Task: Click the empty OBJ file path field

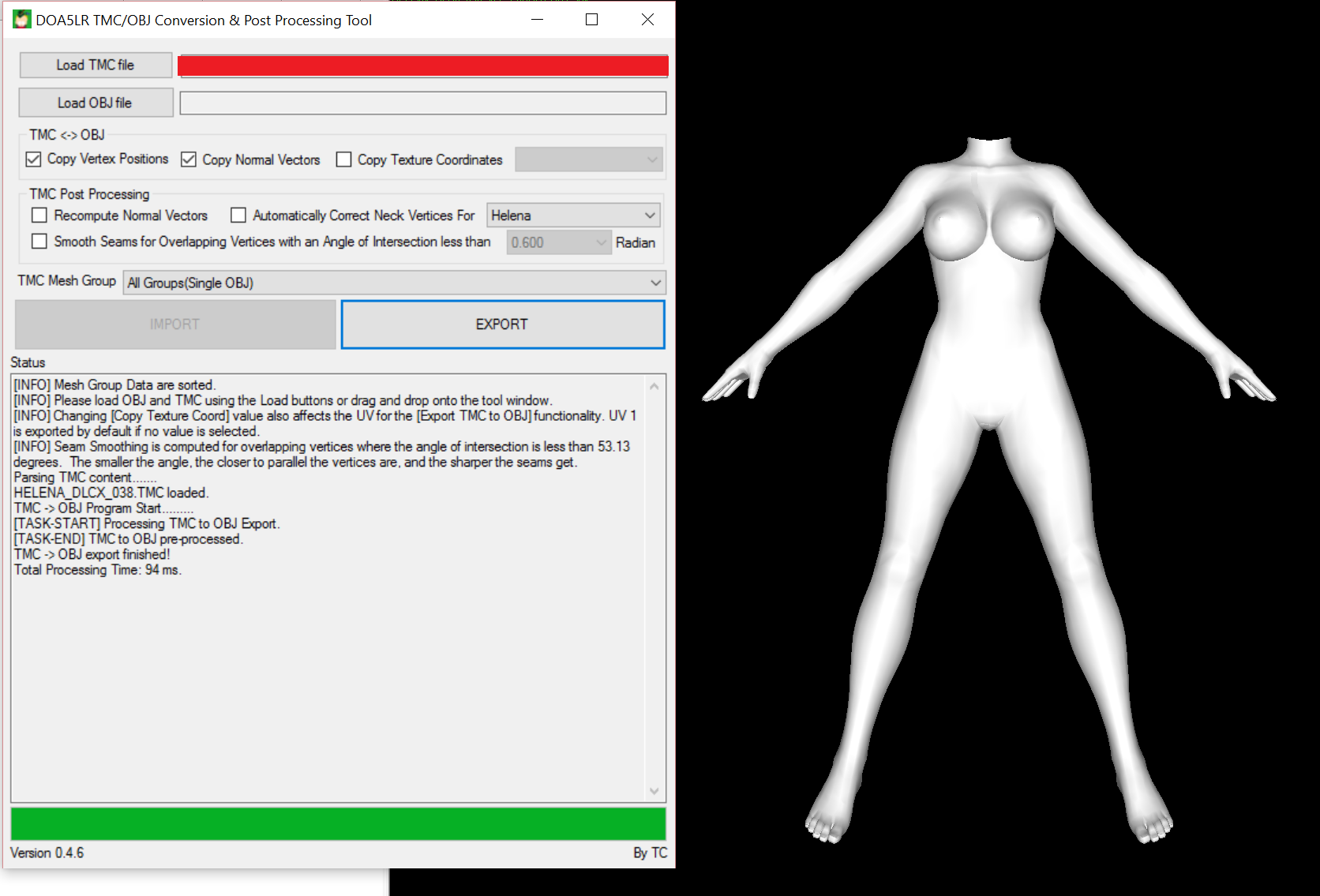Action: pyautogui.click(x=422, y=103)
